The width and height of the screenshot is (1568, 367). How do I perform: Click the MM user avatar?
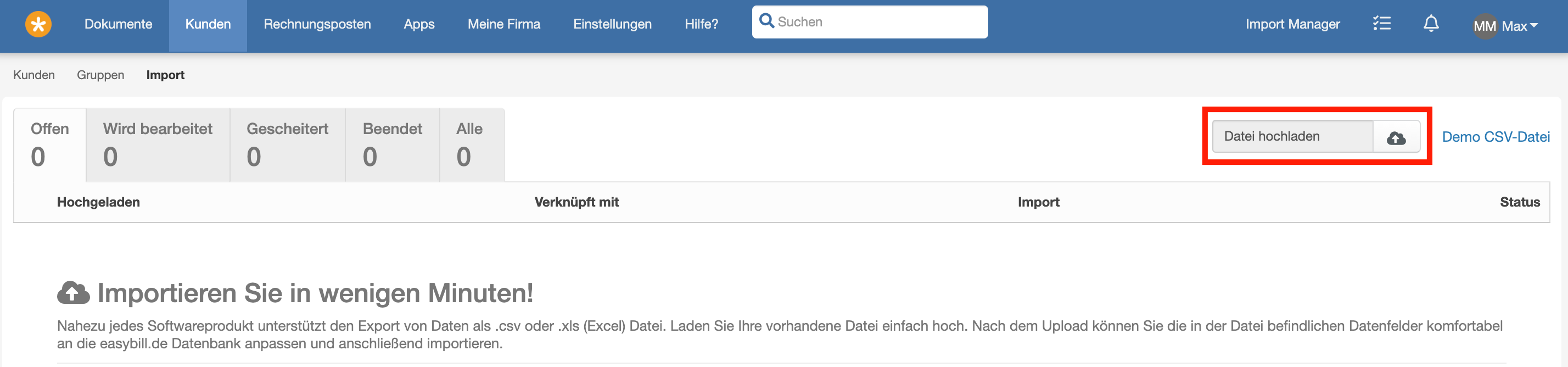tap(1485, 26)
